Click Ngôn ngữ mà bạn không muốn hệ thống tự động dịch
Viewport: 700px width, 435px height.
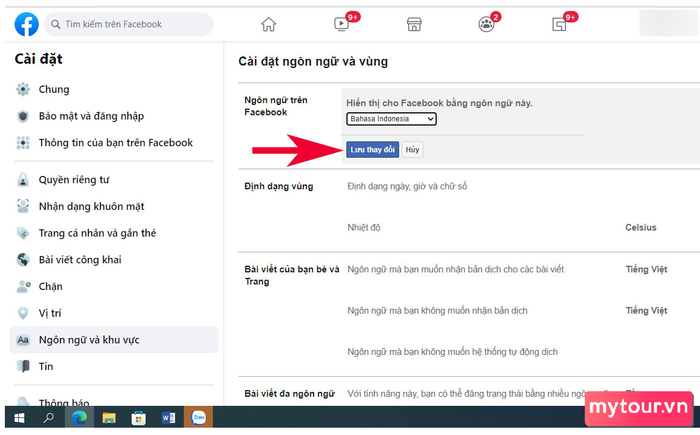[453, 352]
